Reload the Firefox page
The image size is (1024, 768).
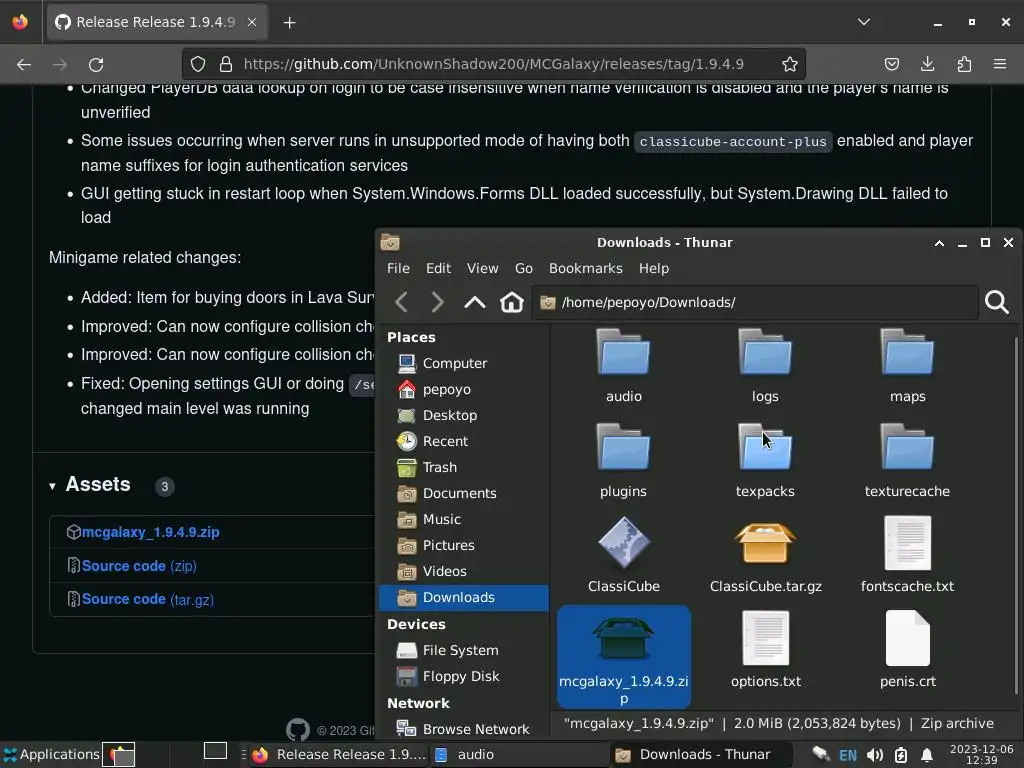point(96,64)
